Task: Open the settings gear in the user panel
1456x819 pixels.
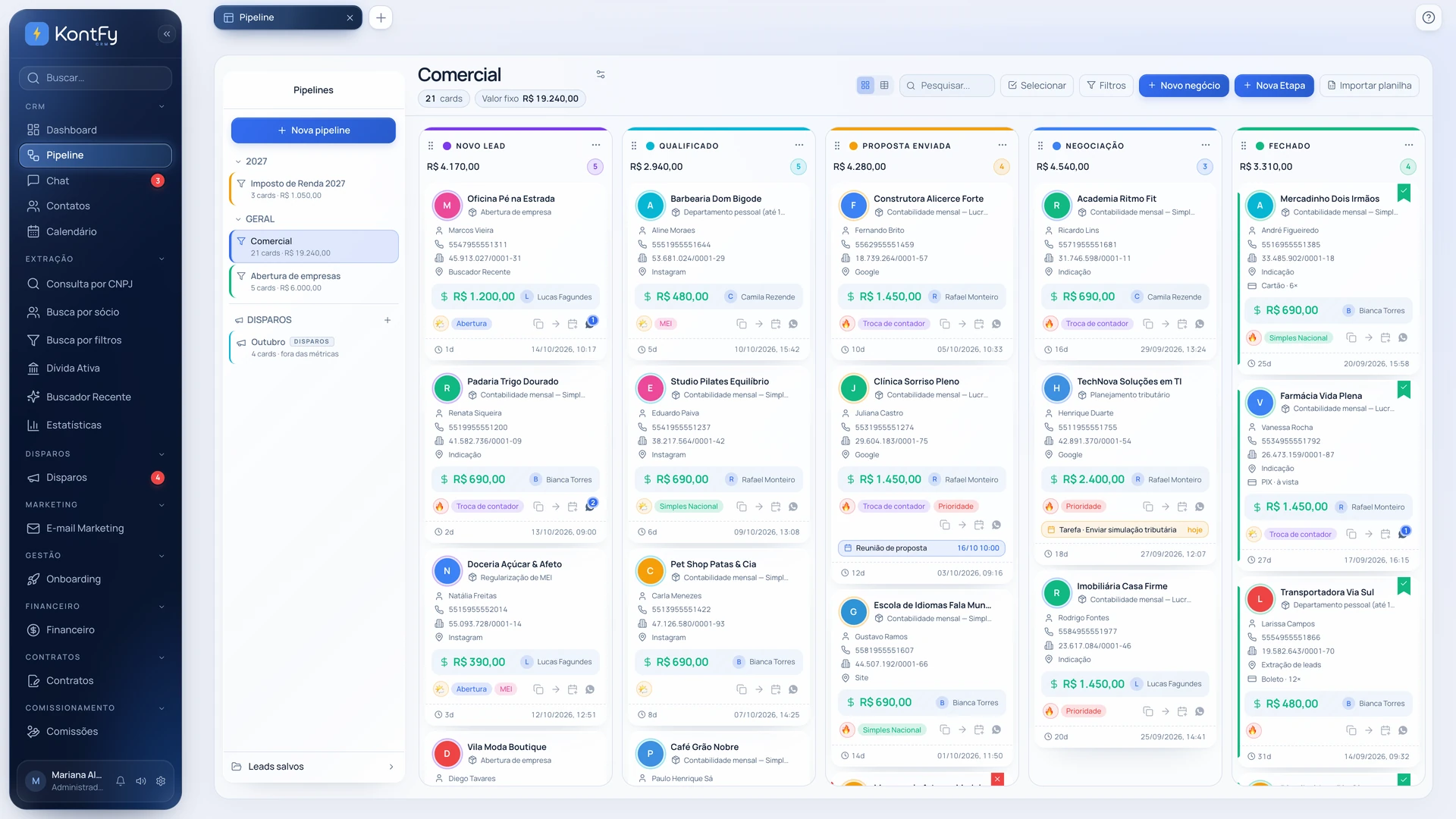Action: click(x=161, y=781)
